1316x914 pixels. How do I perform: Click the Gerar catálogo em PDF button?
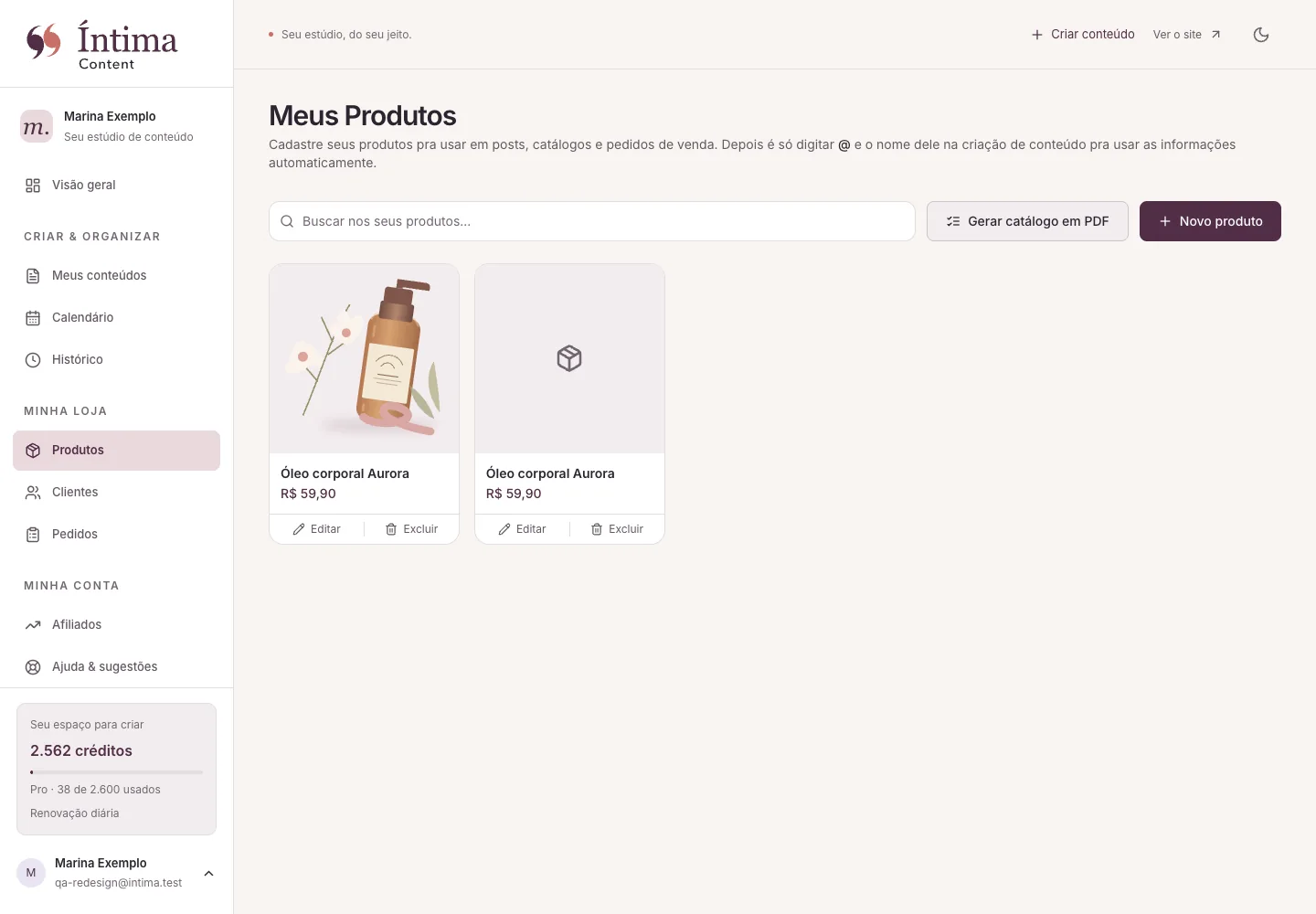(x=1027, y=221)
